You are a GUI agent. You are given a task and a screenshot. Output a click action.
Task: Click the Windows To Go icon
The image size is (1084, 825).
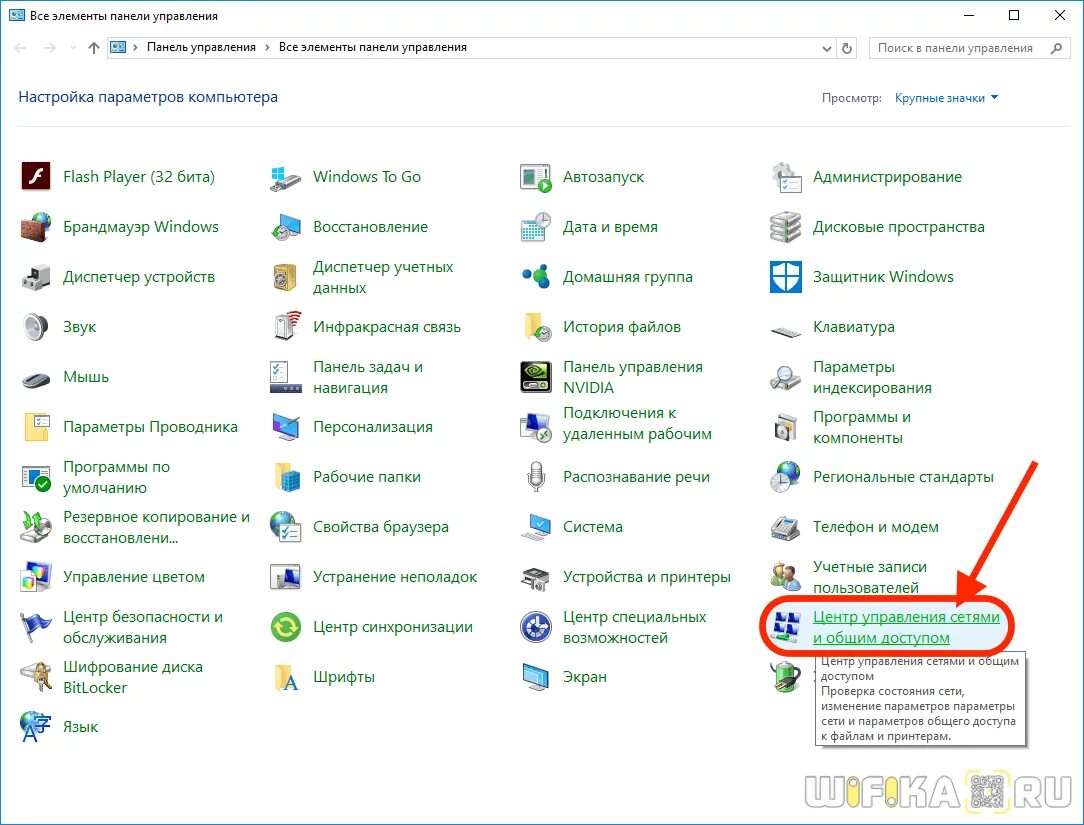click(x=286, y=177)
